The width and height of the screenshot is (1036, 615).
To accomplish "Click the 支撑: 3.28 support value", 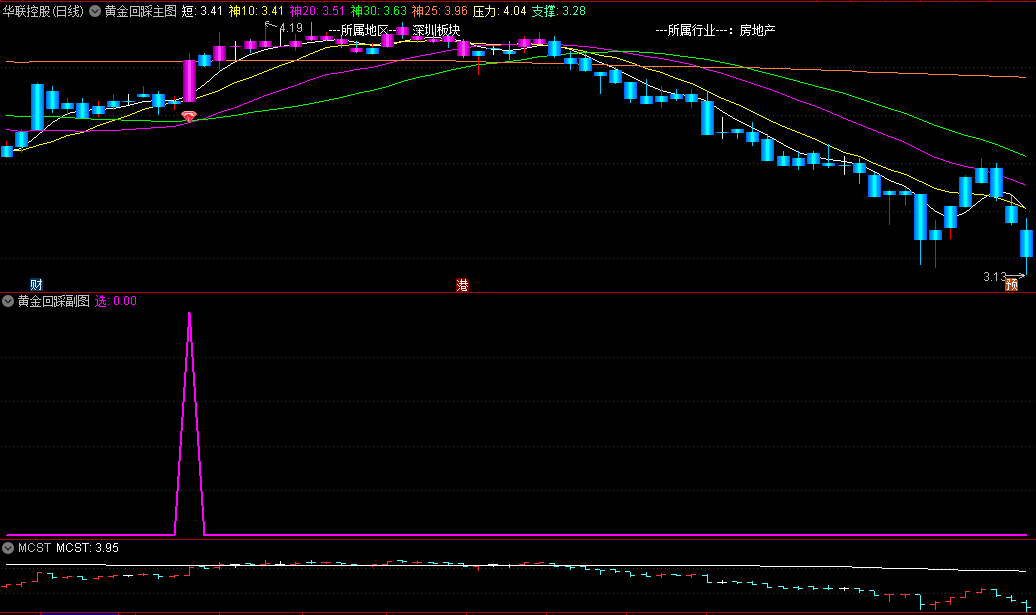I will 558,11.
